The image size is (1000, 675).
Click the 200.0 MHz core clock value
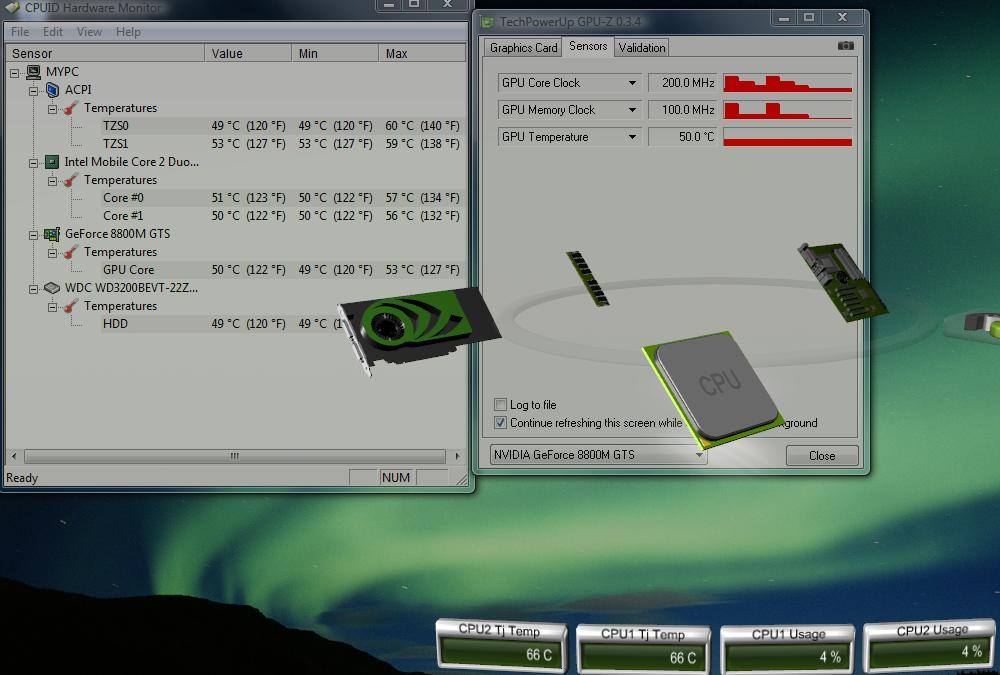coord(683,83)
